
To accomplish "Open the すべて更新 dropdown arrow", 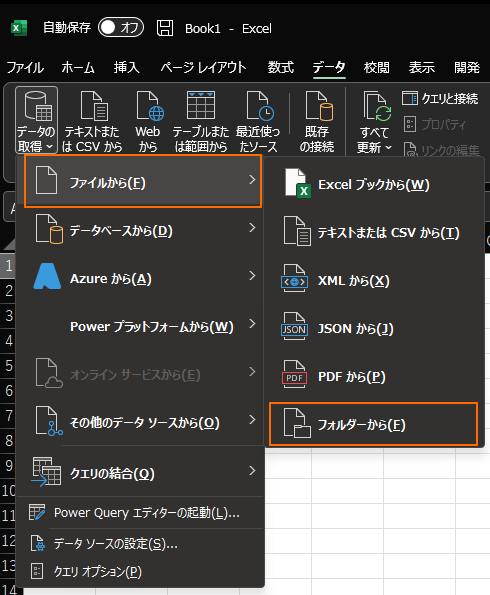I will 388,147.
